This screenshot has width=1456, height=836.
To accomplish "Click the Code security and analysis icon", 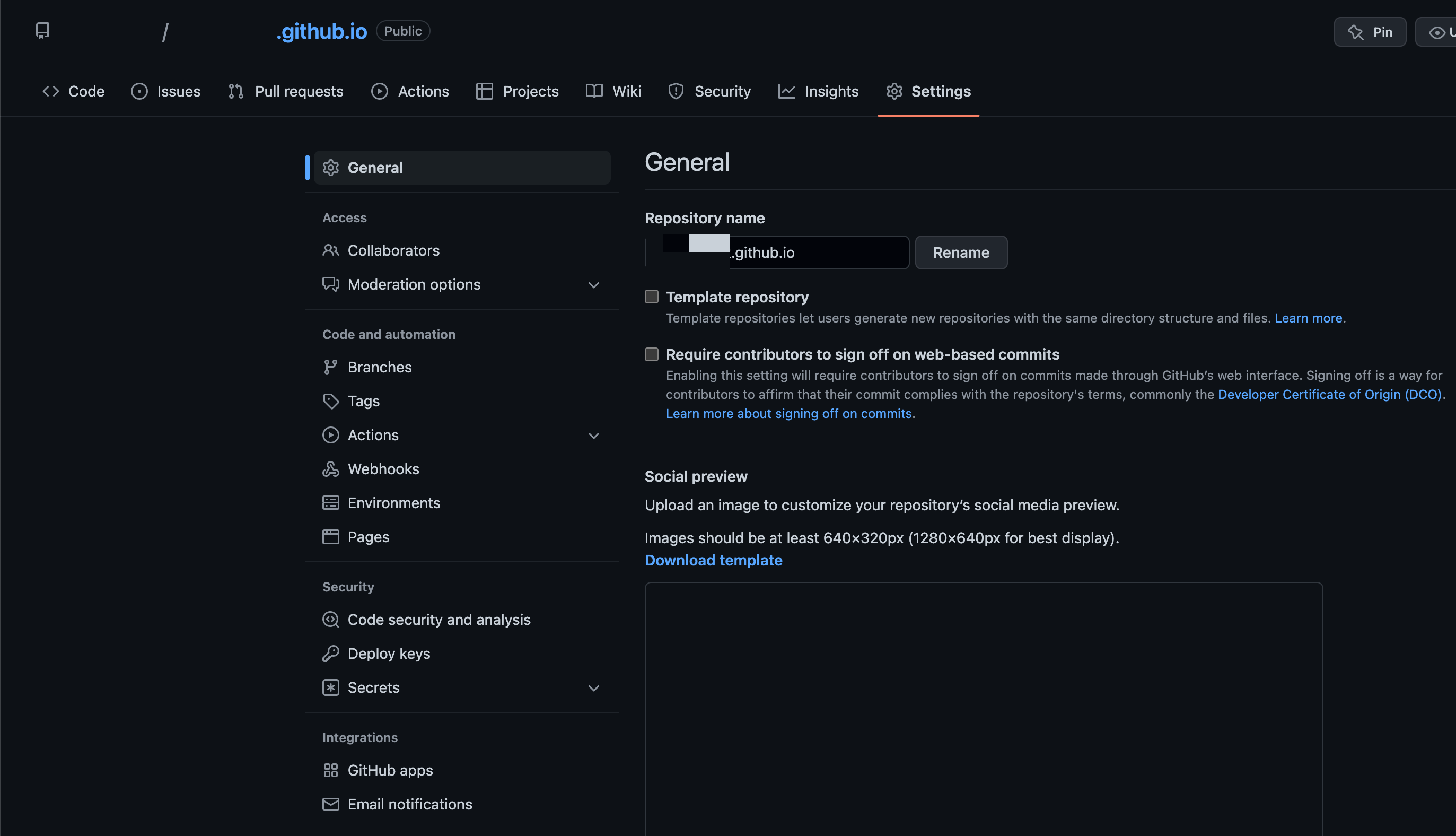I will click(330, 620).
